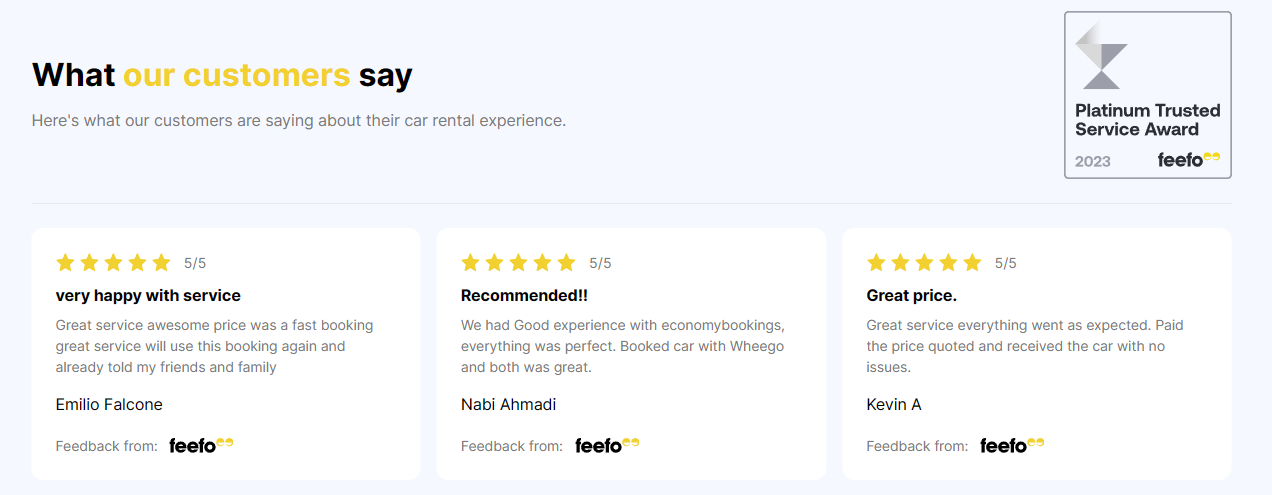Click the 'Great price.' review title
Viewport: 1272px width, 495px height.
tap(911, 296)
